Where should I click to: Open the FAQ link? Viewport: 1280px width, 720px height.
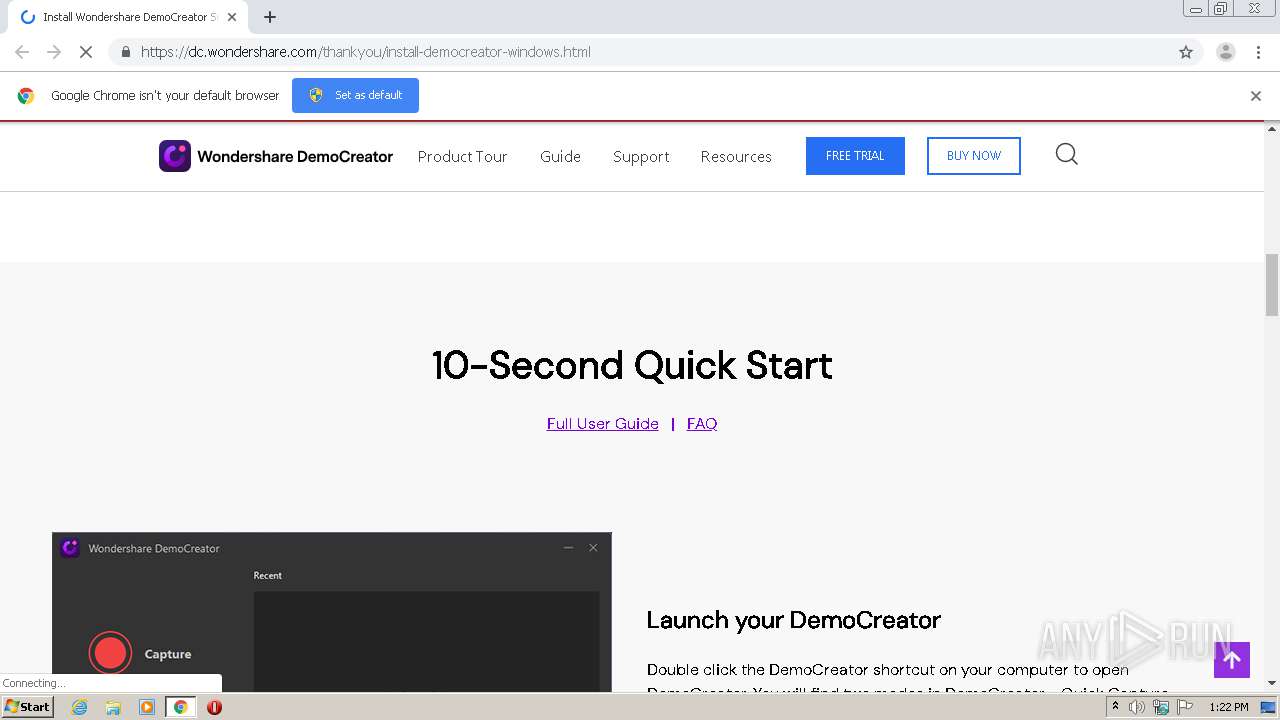click(702, 424)
